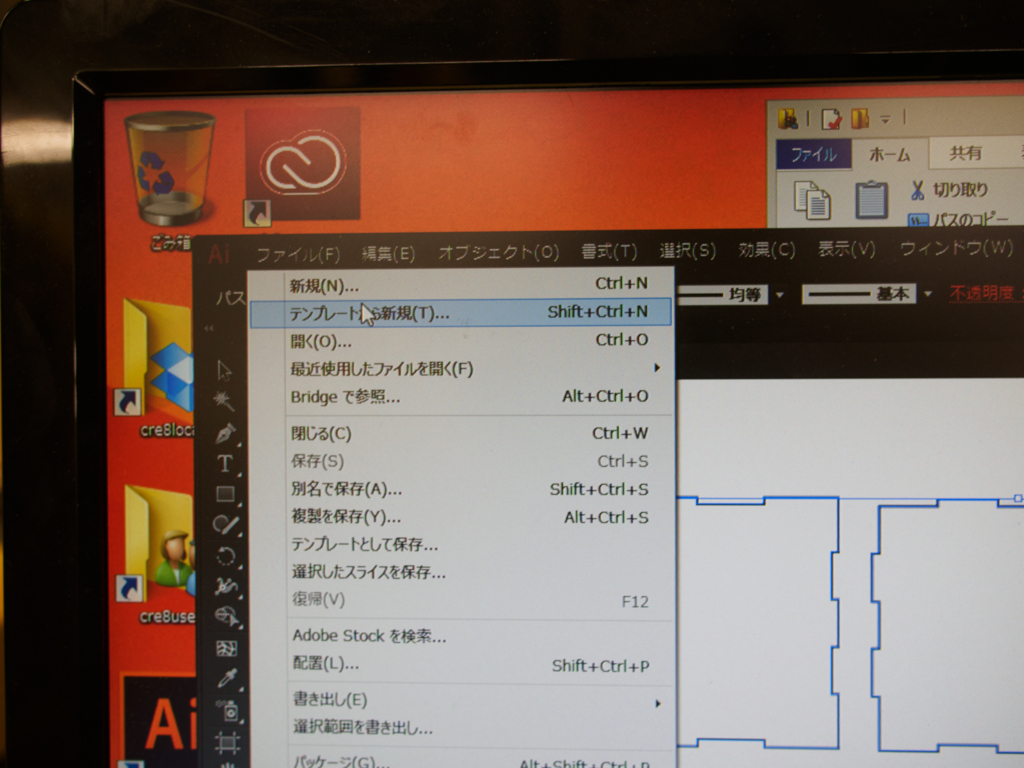Choose 複製を保存(Y)... menu entry
The image size is (1024, 768).
(x=460, y=517)
